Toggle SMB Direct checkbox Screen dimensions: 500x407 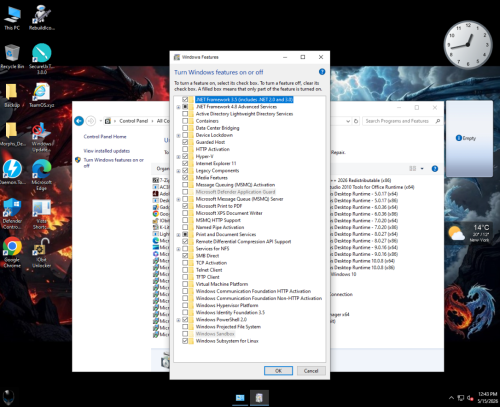(x=185, y=256)
